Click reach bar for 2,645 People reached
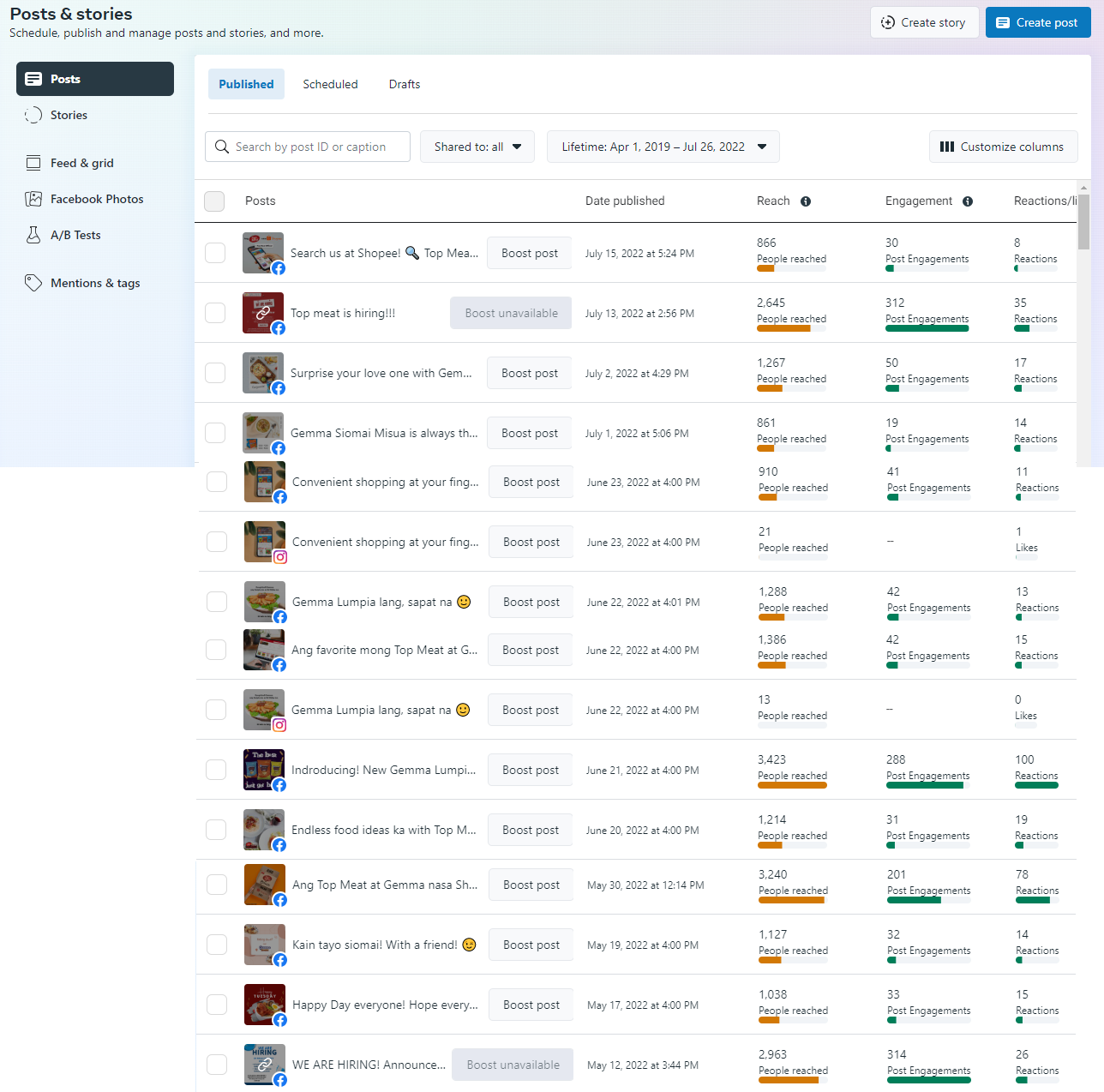 pyautogui.click(x=791, y=328)
